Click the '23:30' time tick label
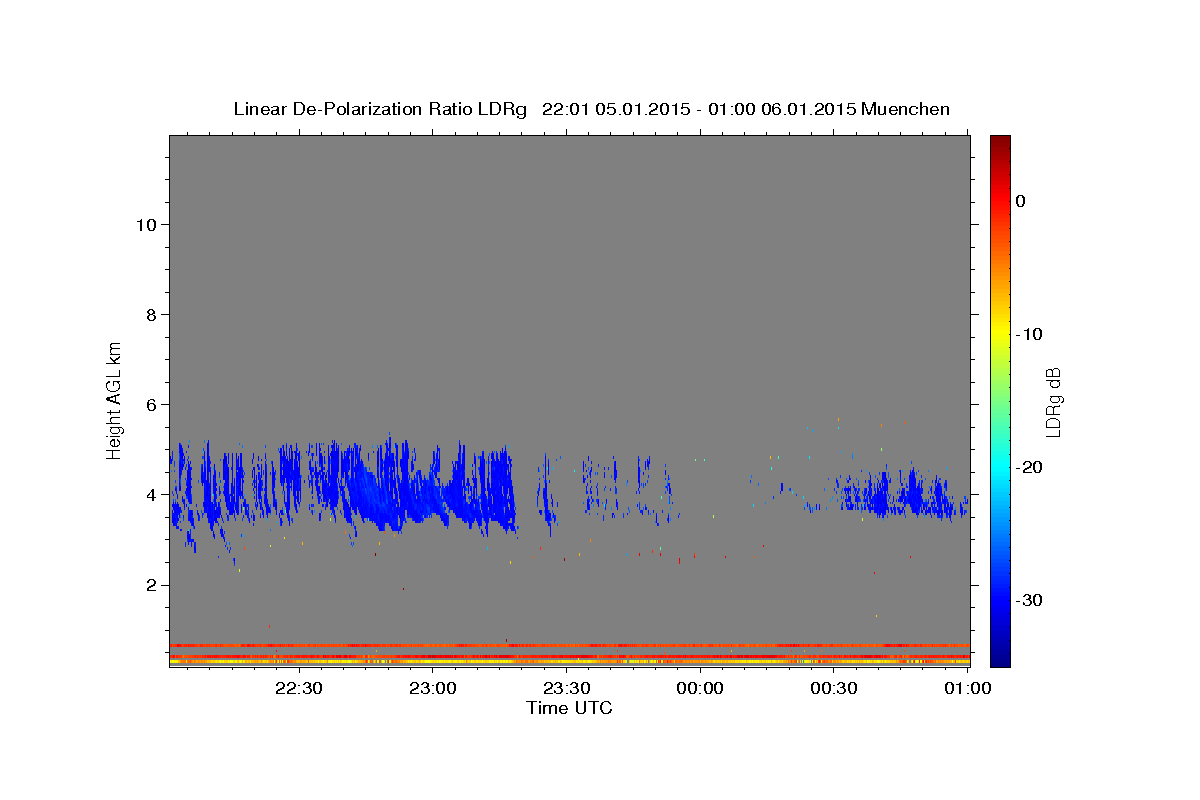Image resolution: width=1200 pixels, height=800 pixels. click(x=566, y=688)
